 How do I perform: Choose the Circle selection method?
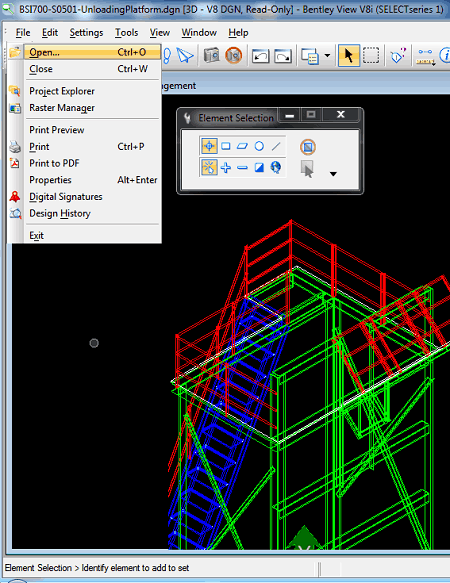click(259, 146)
